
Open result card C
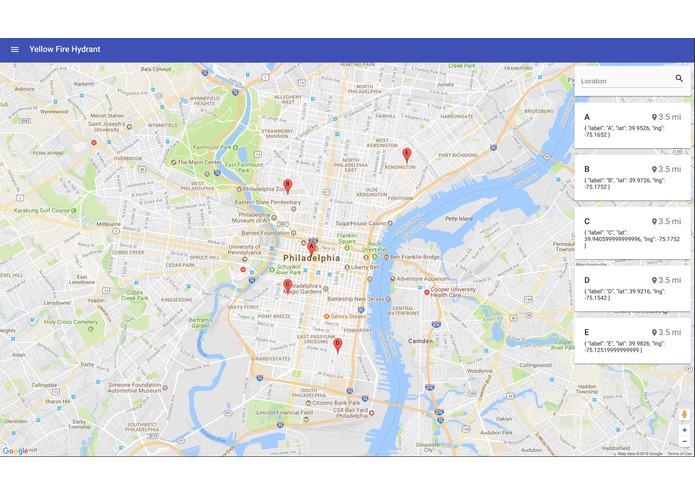[x=633, y=233]
